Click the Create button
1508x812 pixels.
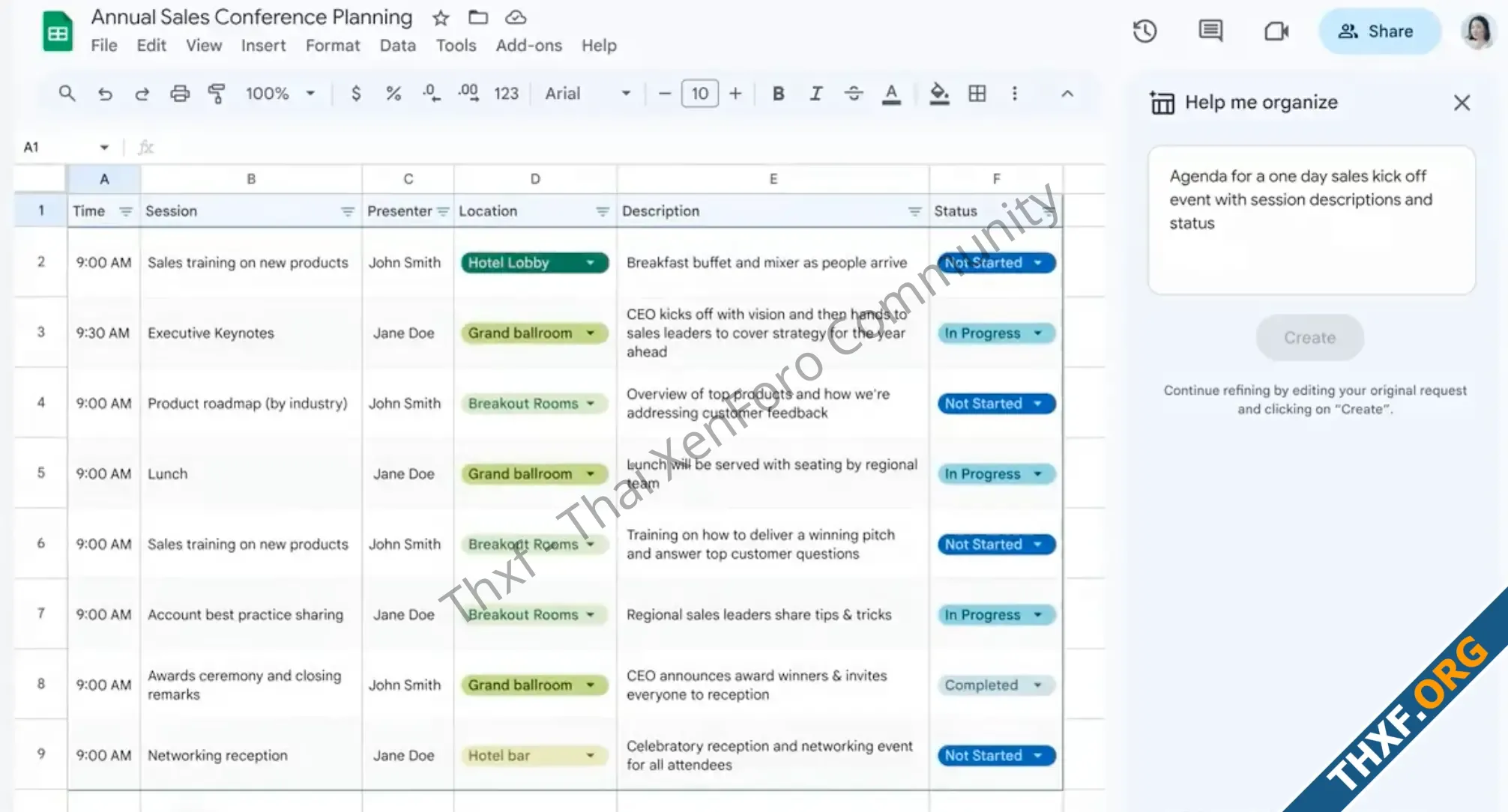[x=1309, y=337]
